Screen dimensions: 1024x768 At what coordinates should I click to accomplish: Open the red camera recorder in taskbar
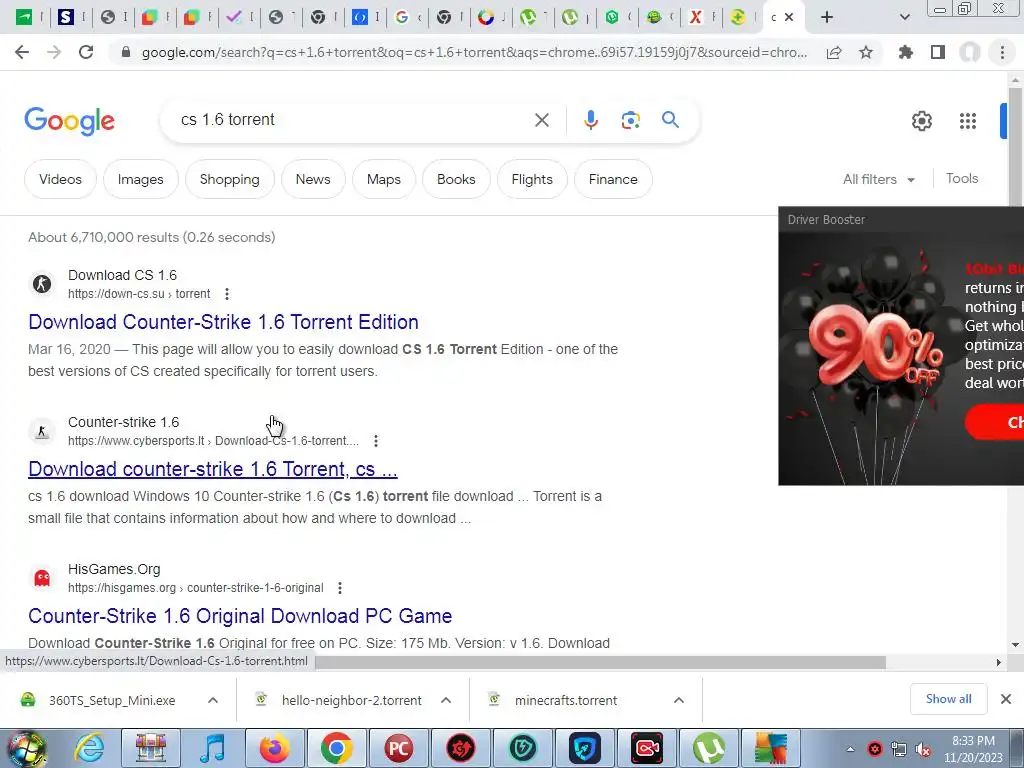coord(647,748)
